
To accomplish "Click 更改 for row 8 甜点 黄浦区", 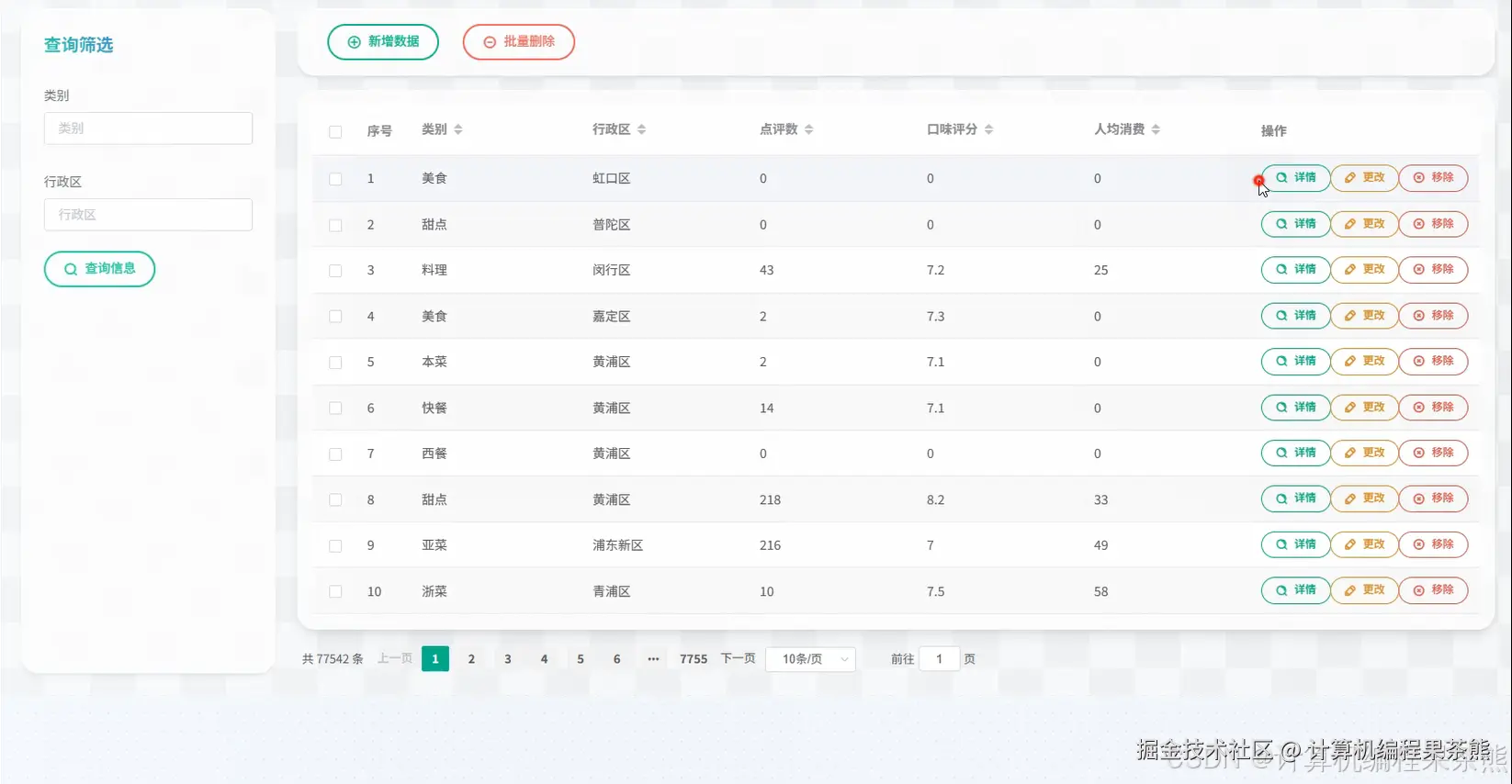I will [x=1364, y=498].
